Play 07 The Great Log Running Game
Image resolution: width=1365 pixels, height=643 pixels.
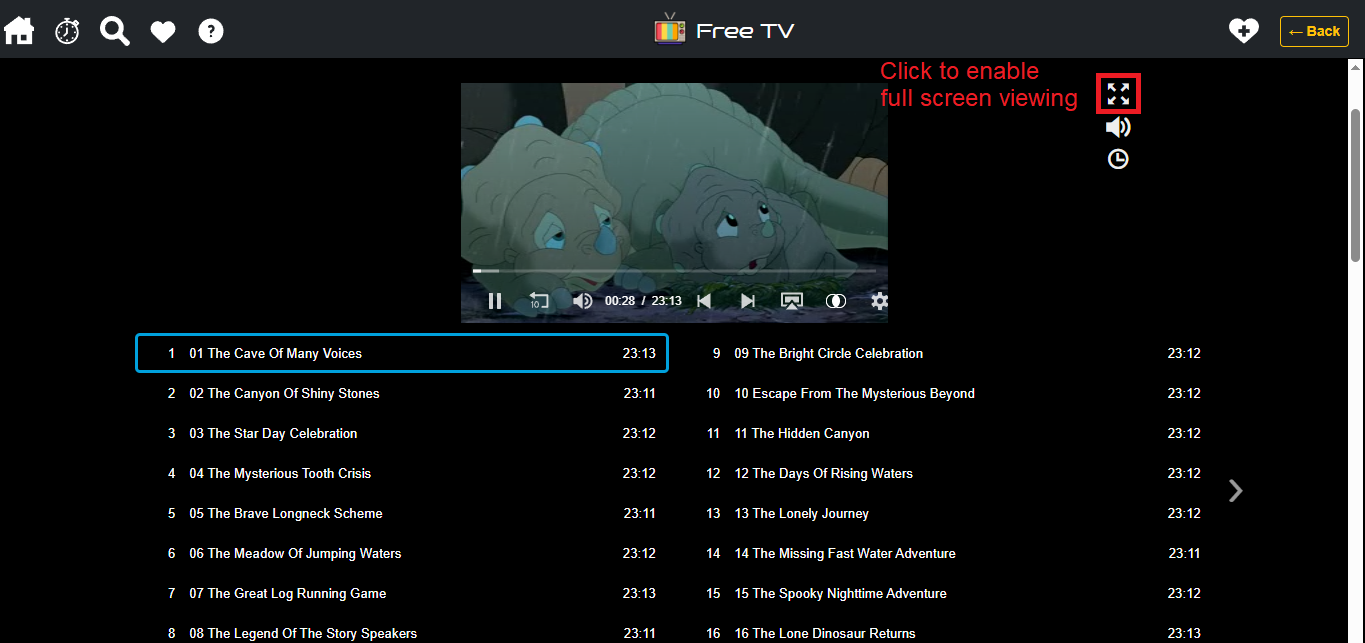pyautogui.click(x=402, y=593)
